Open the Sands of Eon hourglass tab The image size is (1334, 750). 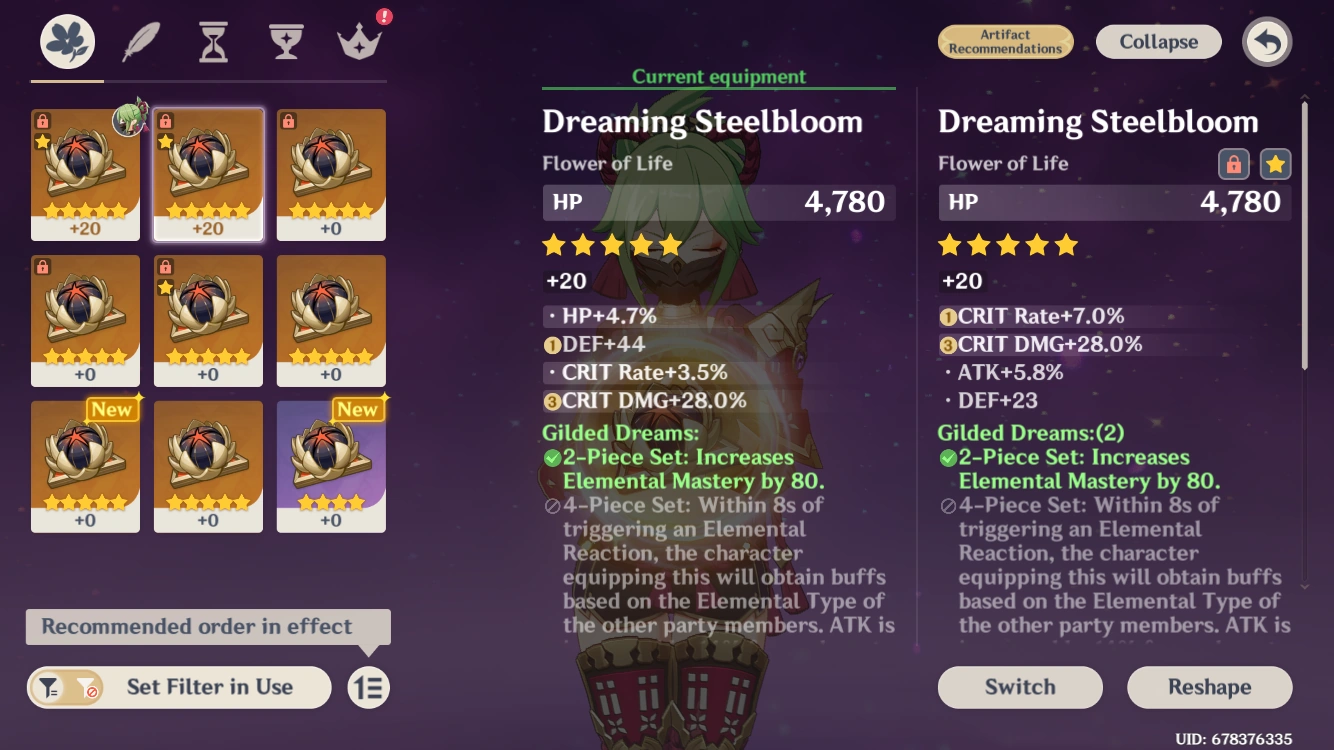click(x=213, y=43)
